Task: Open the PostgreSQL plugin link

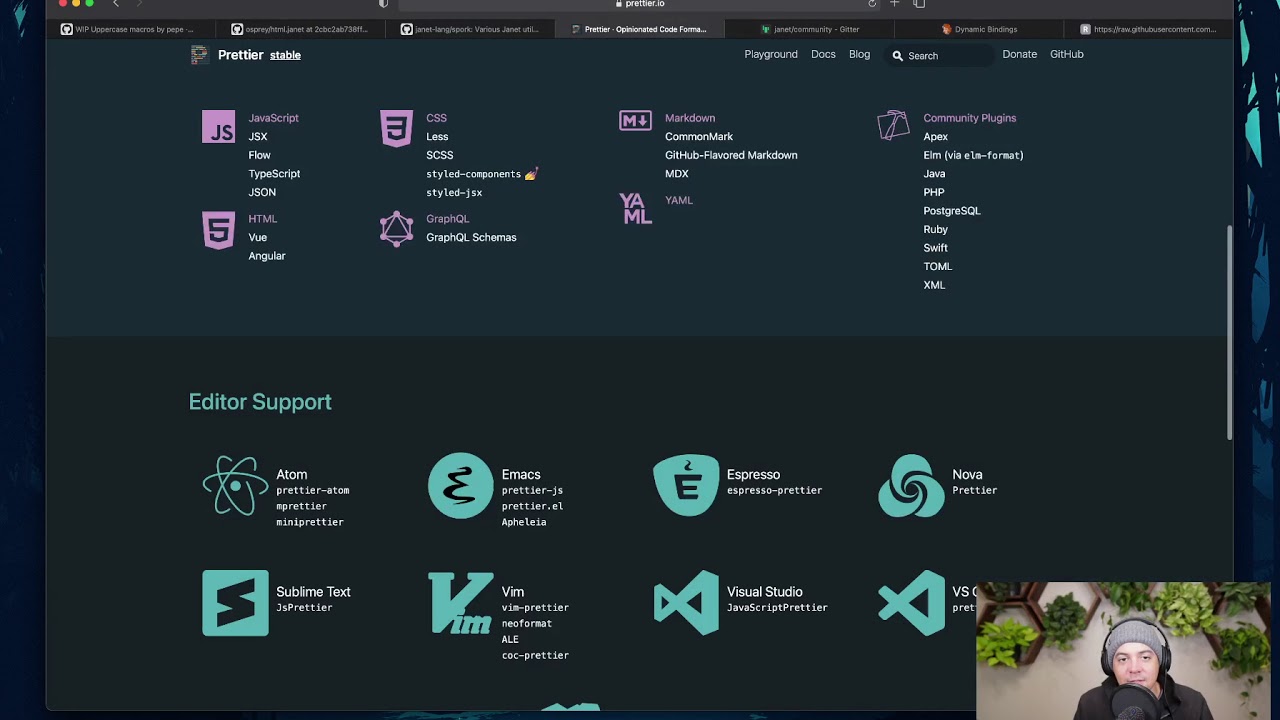Action: [x=952, y=211]
